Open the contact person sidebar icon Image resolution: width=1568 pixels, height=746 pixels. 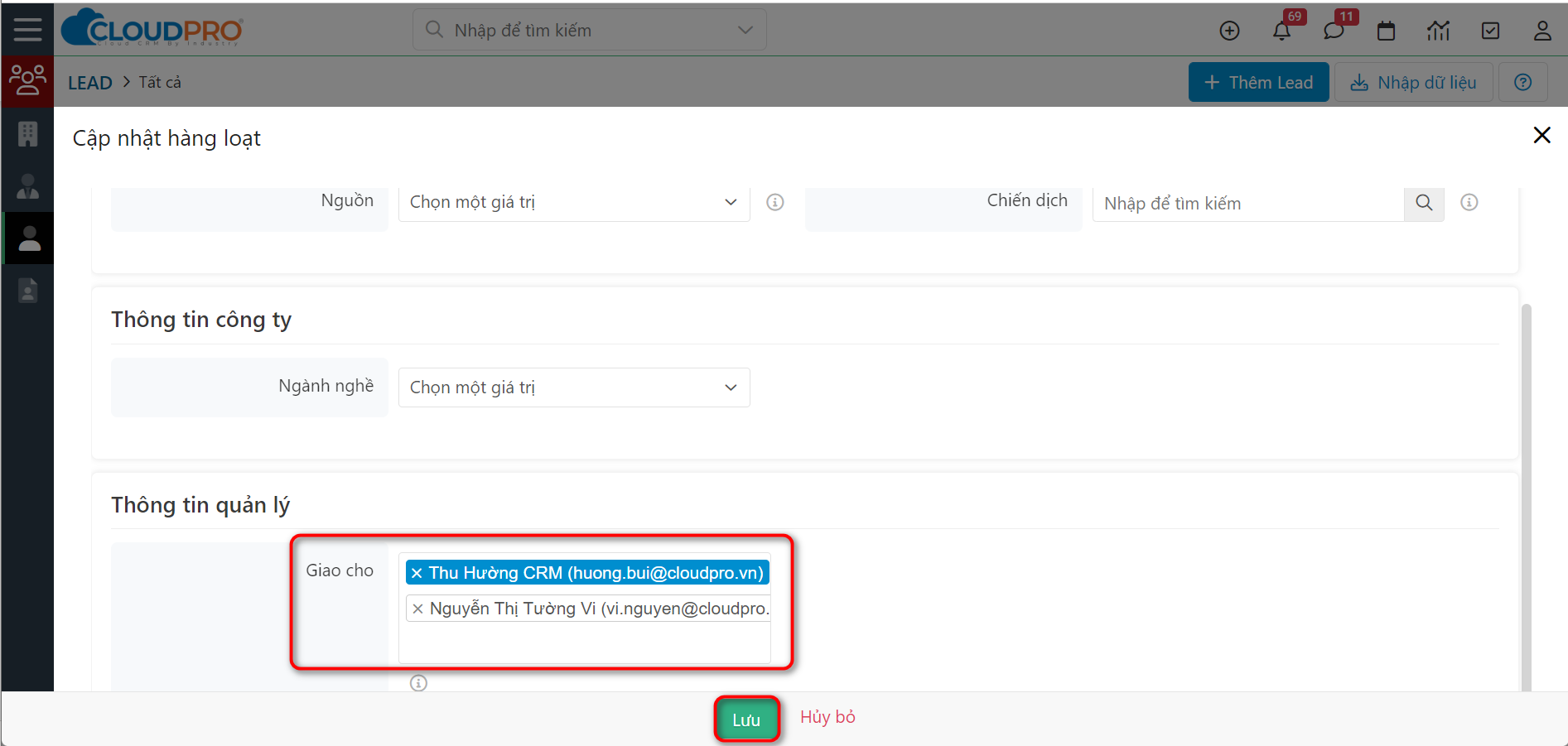click(27, 186)
